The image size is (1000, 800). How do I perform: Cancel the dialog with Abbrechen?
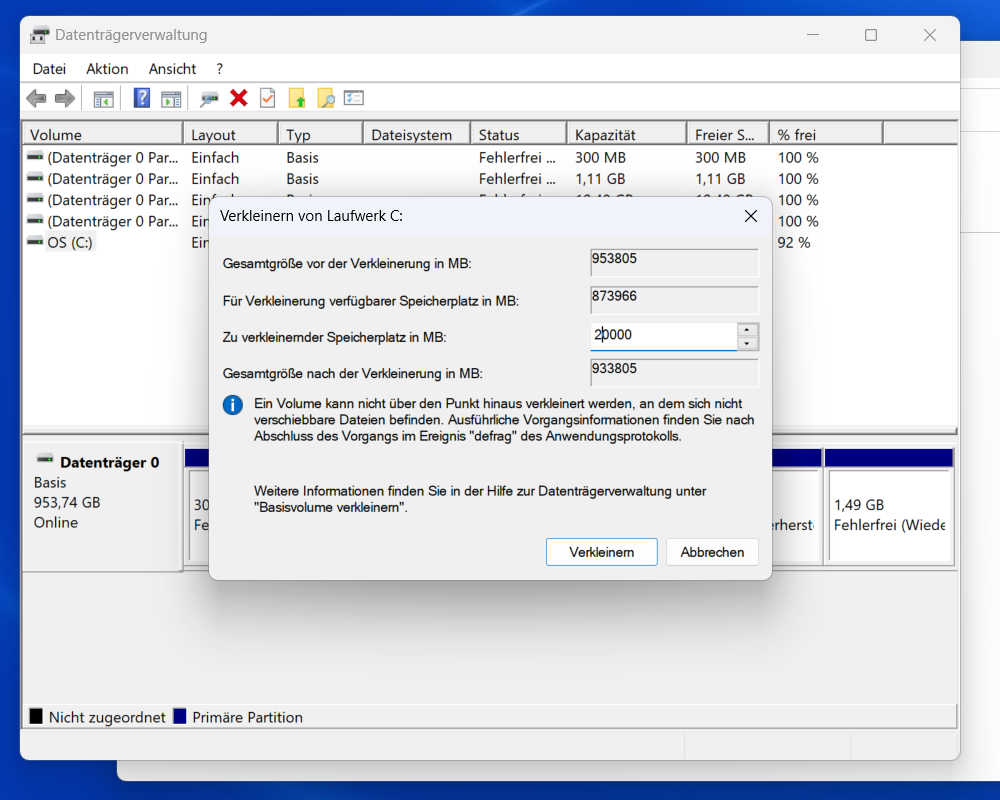(x=712, y=552)
